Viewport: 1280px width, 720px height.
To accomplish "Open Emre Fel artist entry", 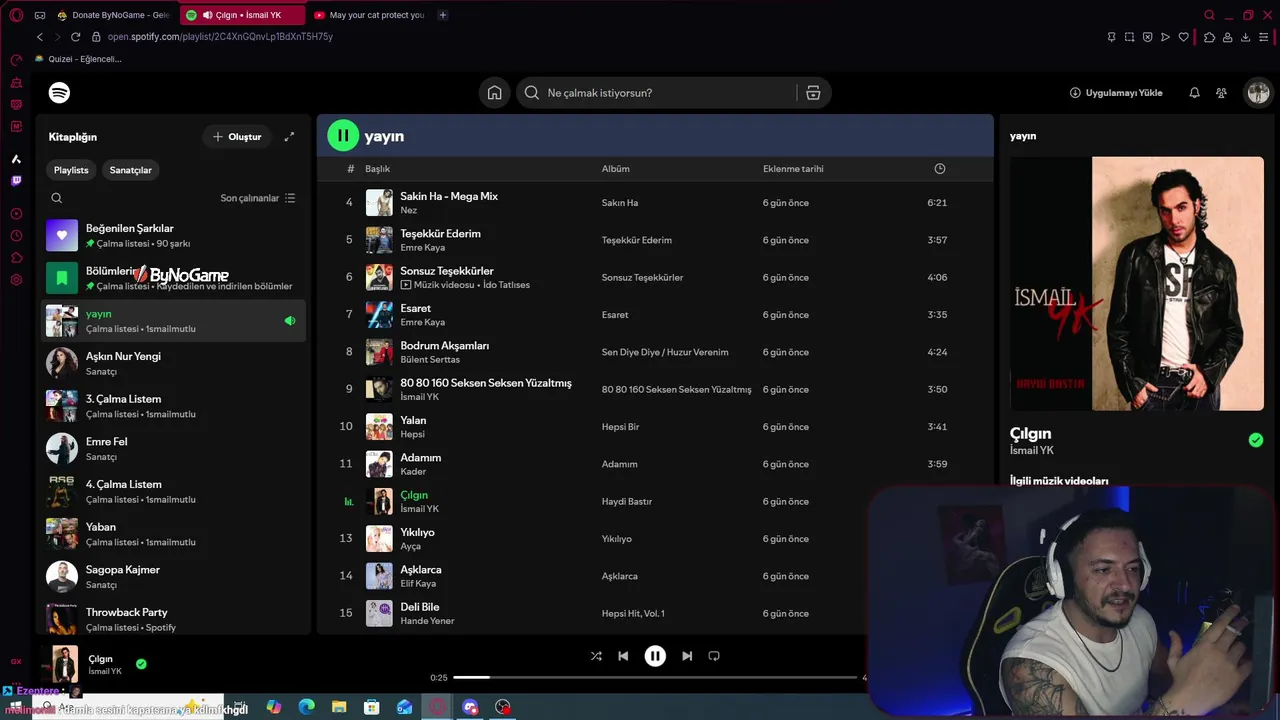I will [x=174, y=449].
